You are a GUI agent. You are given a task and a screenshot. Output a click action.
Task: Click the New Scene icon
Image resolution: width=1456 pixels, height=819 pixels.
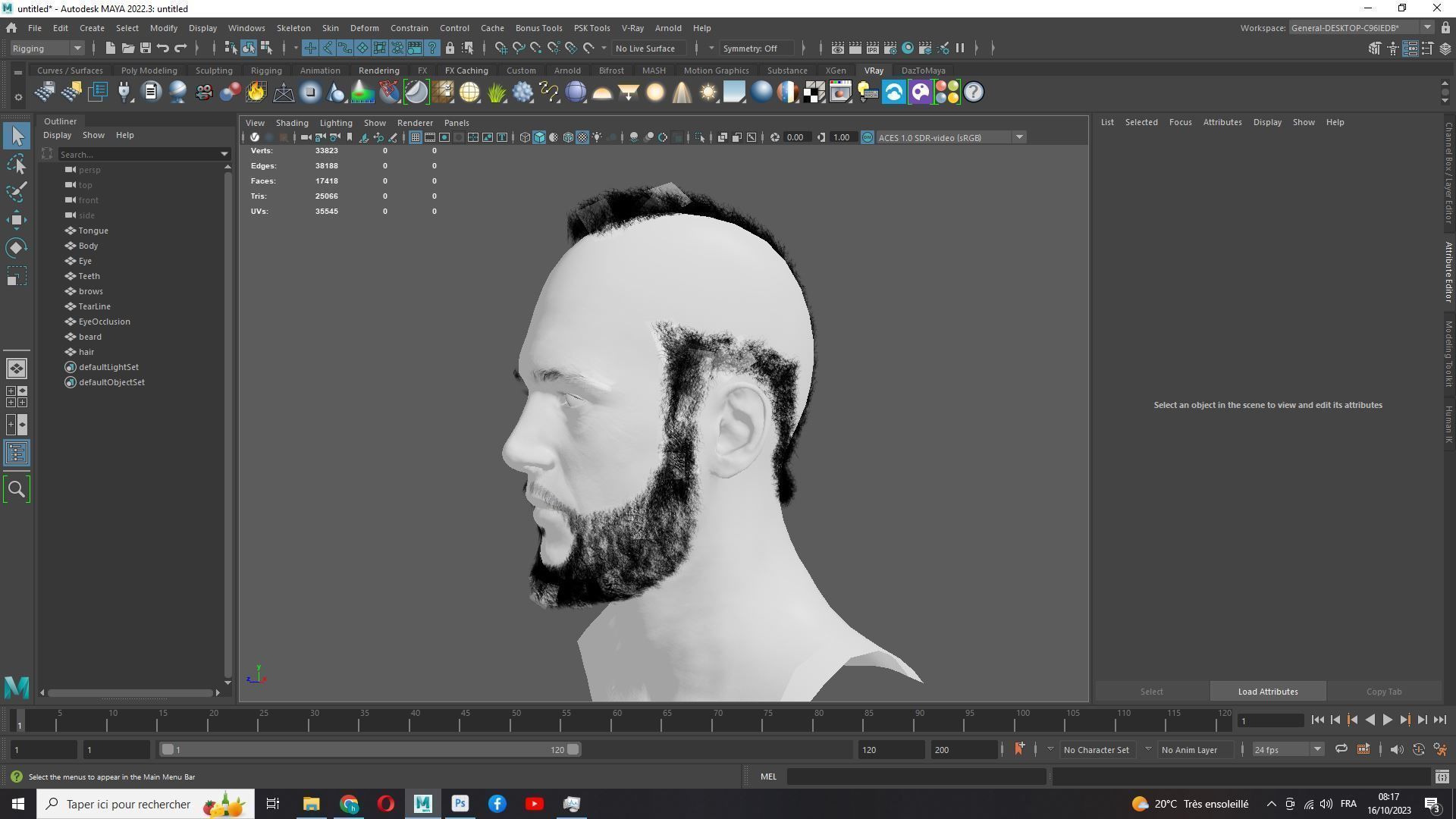point(110,49)
